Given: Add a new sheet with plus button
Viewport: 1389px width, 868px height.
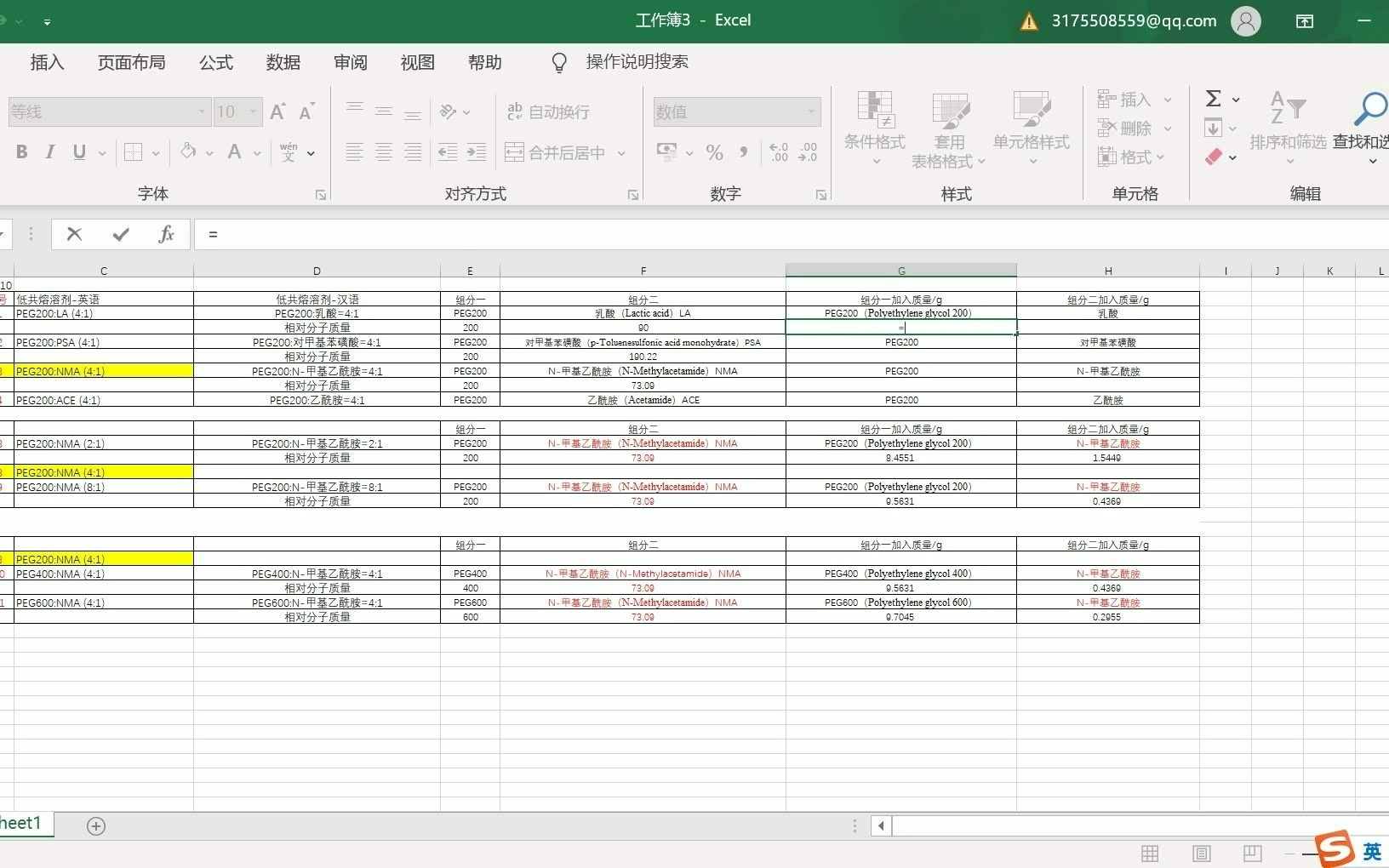Looking at the screenshot, I should tap(96, 826).
